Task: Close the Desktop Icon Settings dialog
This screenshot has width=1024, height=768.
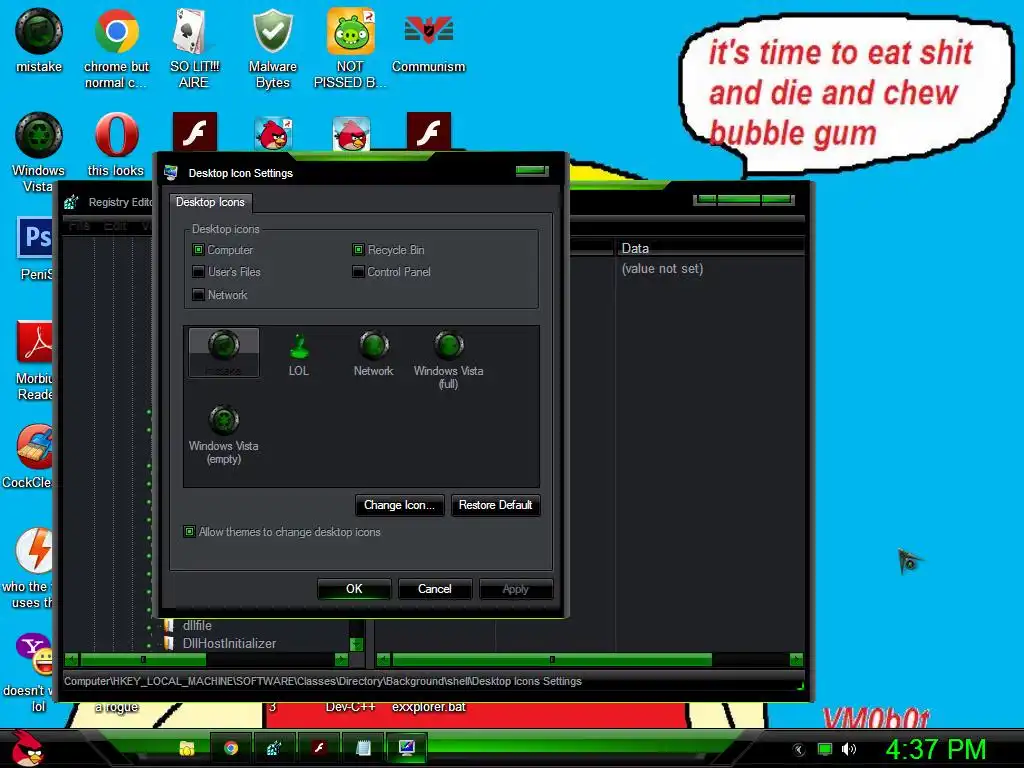Action: pos(532,171)
